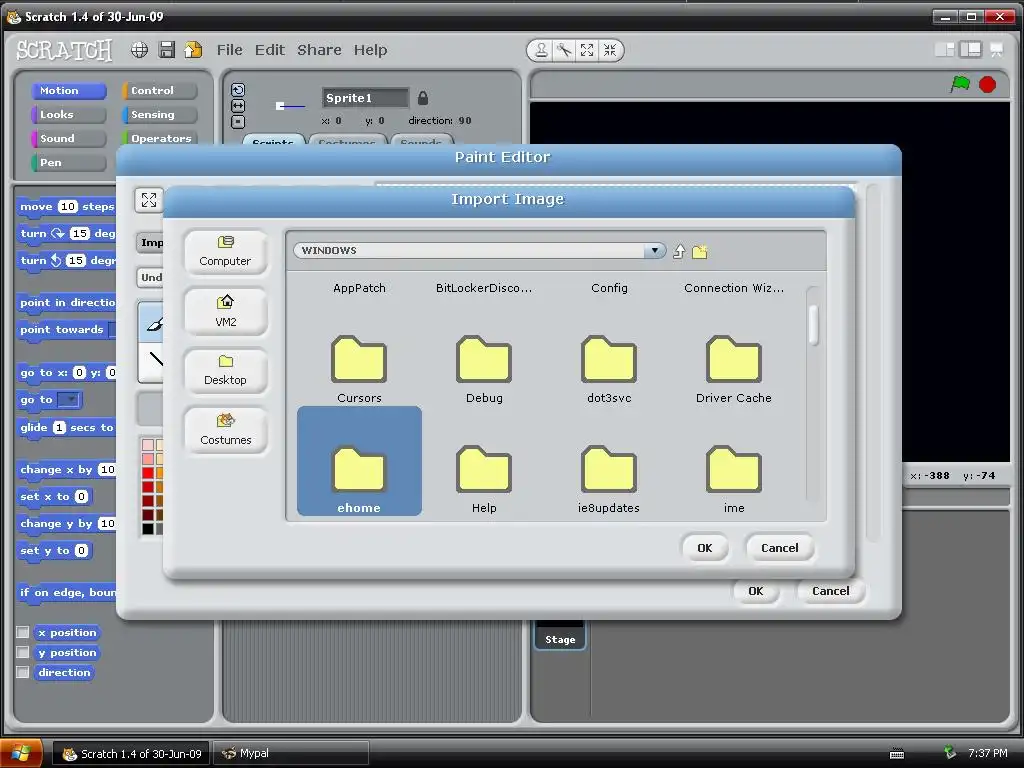
Task: Select the duplicate stamp tool
Action: point(541,50)
